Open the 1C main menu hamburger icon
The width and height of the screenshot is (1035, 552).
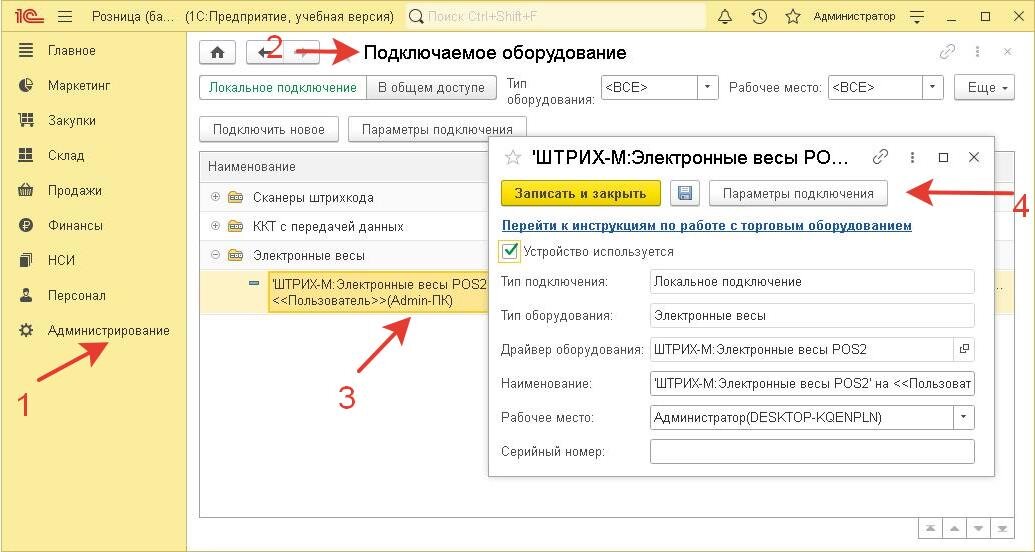click(x=65, y=17)
